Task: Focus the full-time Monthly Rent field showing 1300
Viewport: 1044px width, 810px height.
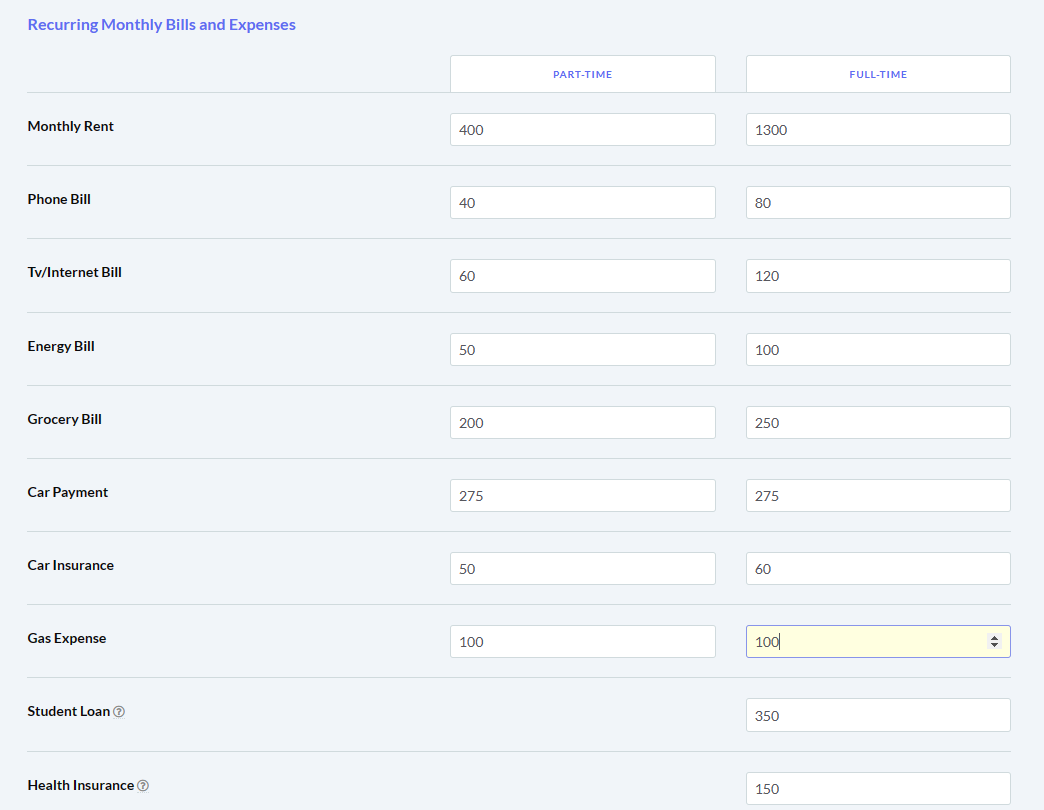Action: (878, 130)
